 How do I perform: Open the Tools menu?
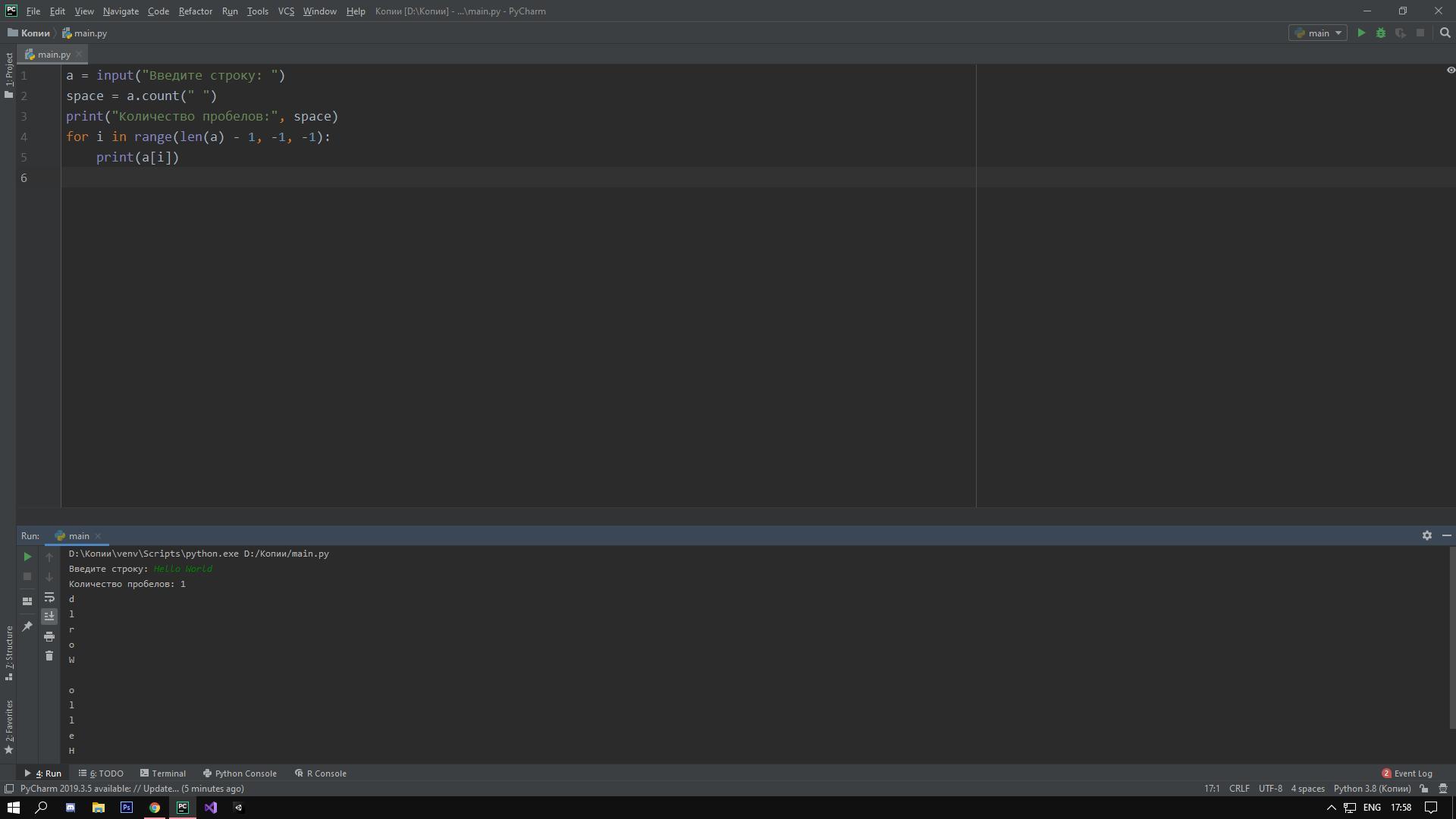point(257,11)
